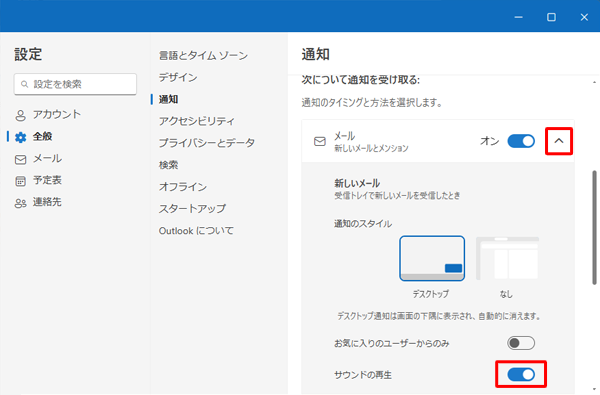Open 言語とタイム ゾーン settings
Screen dimensions: 600x395
pyautogui.click(x=203, y=55)
